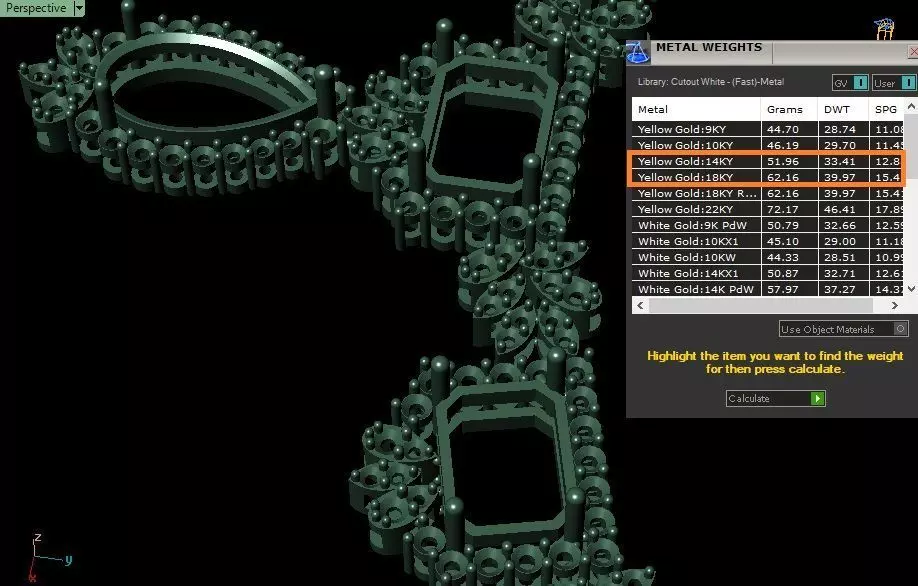Select the White Gold:14KX1 row
The width and height of the screenshot is (918, 586).
coord(768,273)
